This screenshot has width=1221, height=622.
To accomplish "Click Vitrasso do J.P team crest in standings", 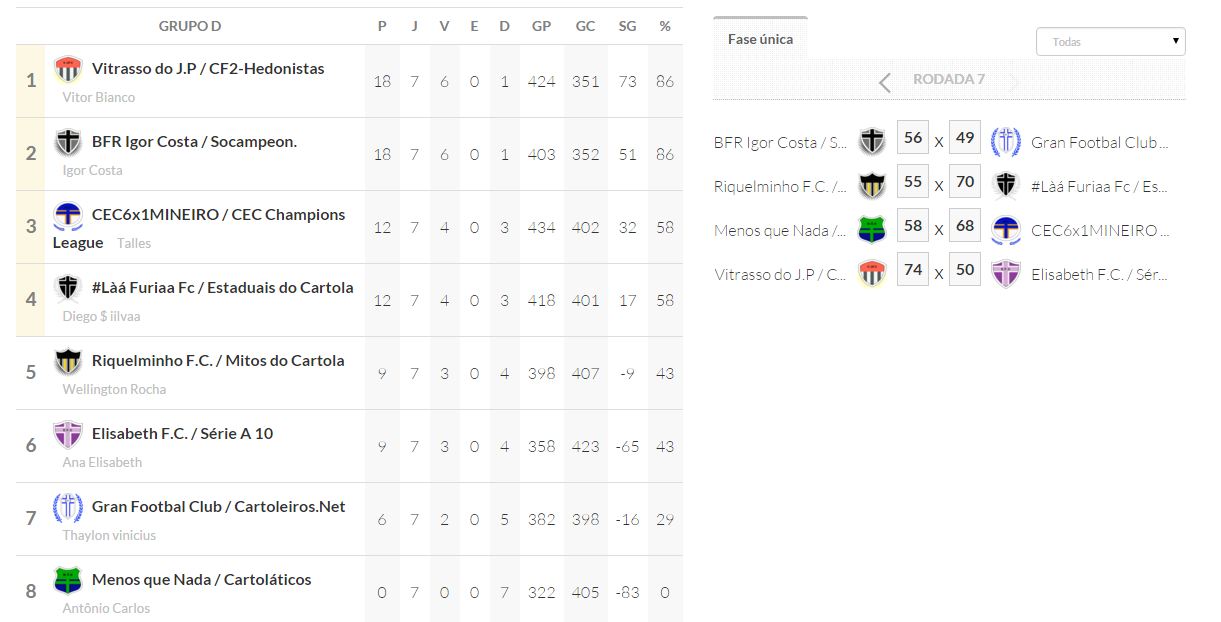I will 68,70.
